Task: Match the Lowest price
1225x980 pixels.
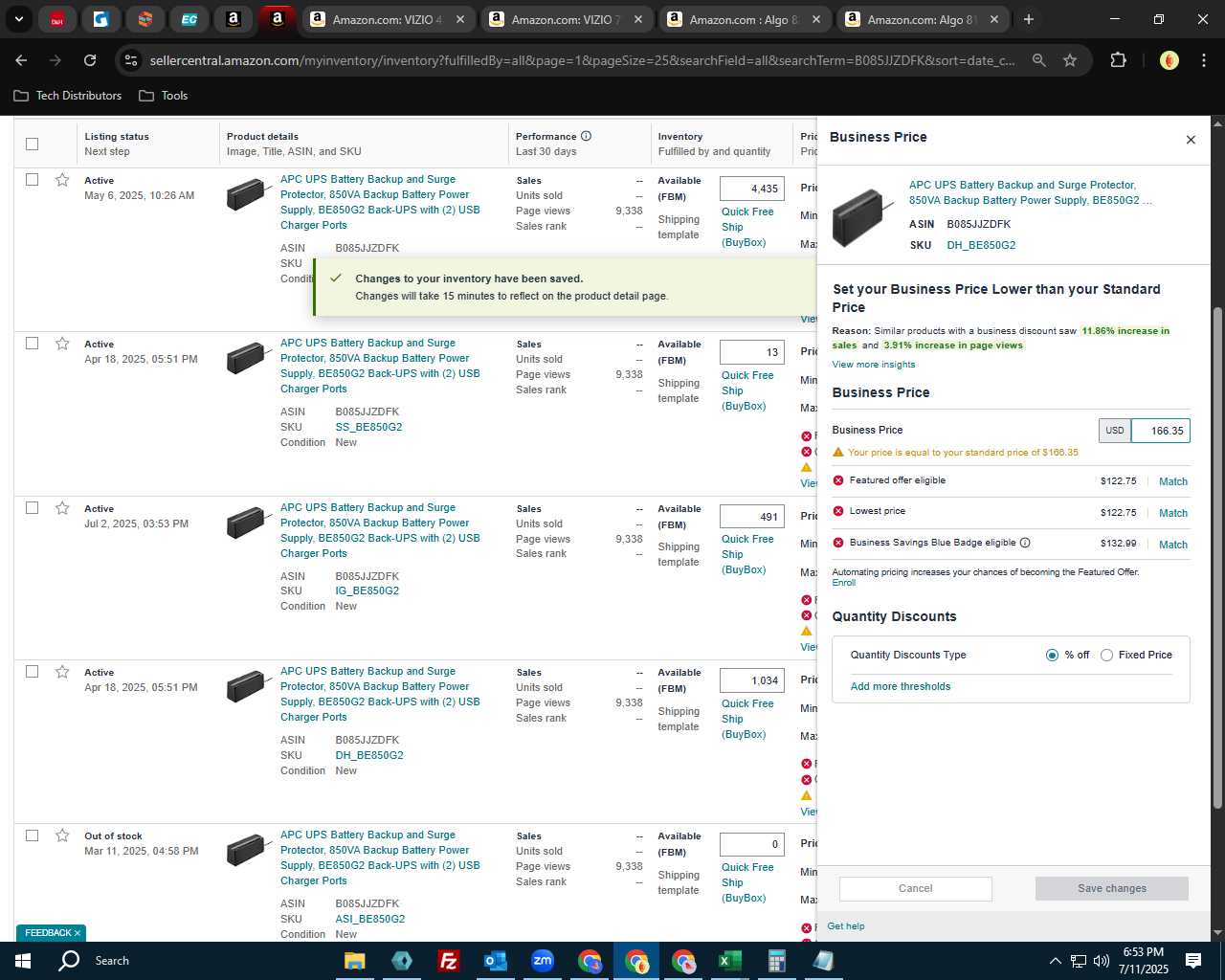Action: (1173, 514)
